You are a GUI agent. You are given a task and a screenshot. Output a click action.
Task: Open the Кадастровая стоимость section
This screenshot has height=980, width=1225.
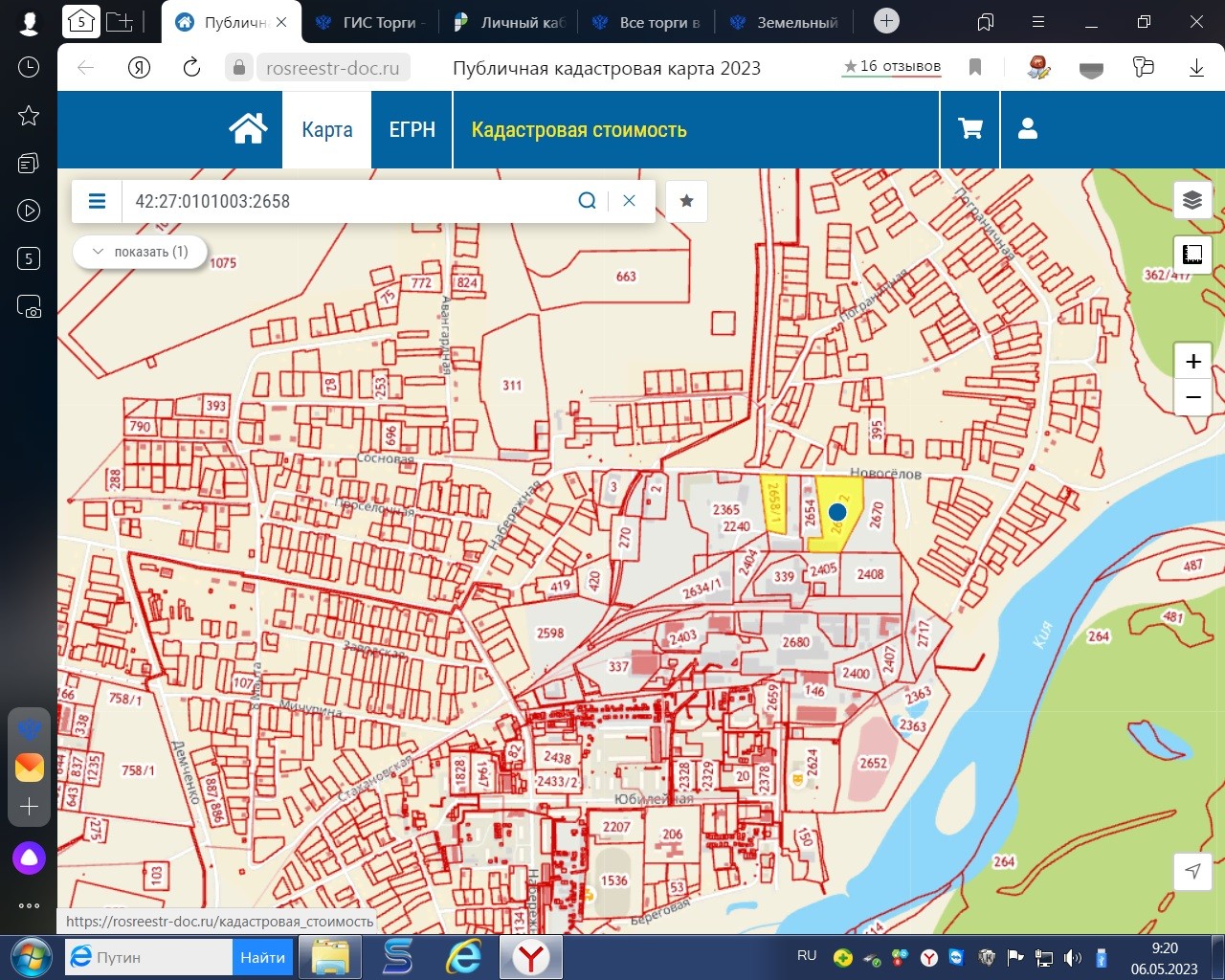click(x=579, y=130)
